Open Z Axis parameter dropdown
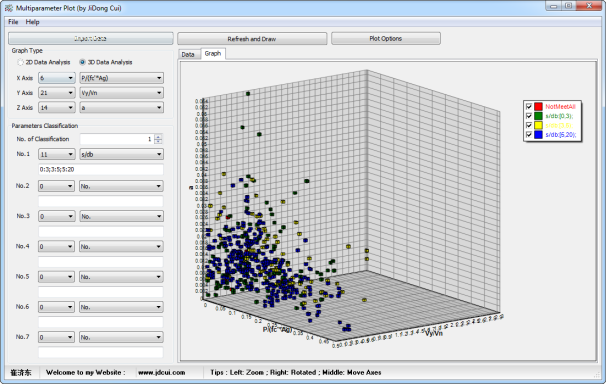606x384 pixels. tap(121, 107)
